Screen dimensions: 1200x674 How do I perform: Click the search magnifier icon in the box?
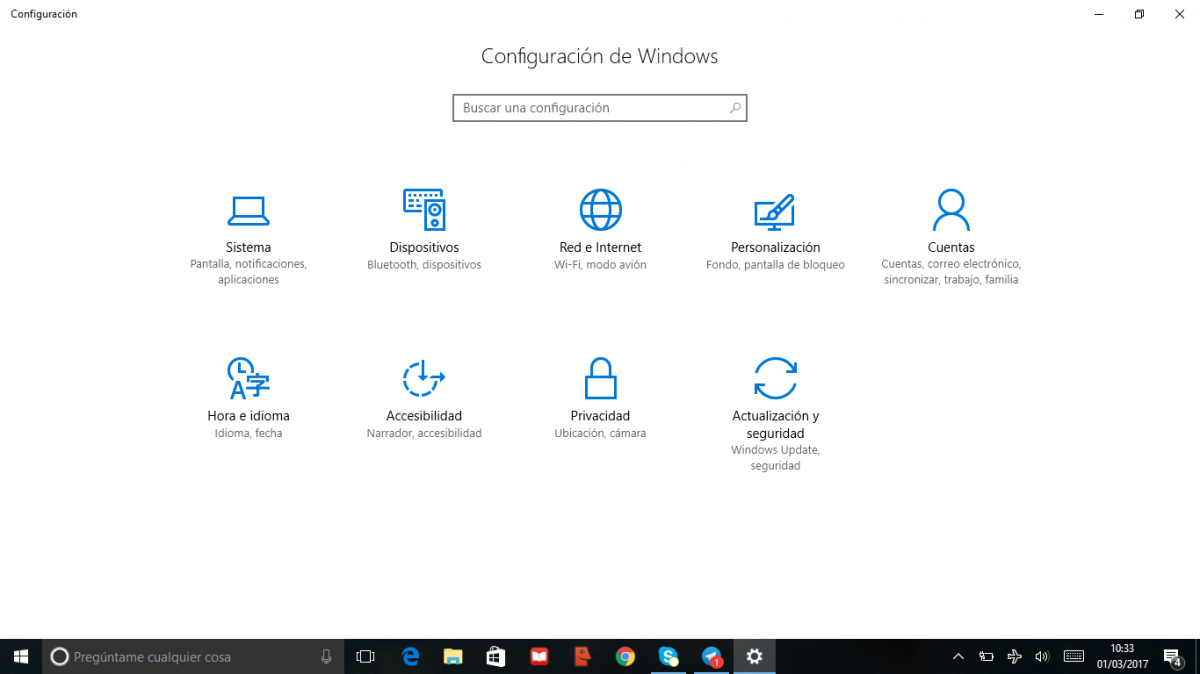click(x=735, y=108)
